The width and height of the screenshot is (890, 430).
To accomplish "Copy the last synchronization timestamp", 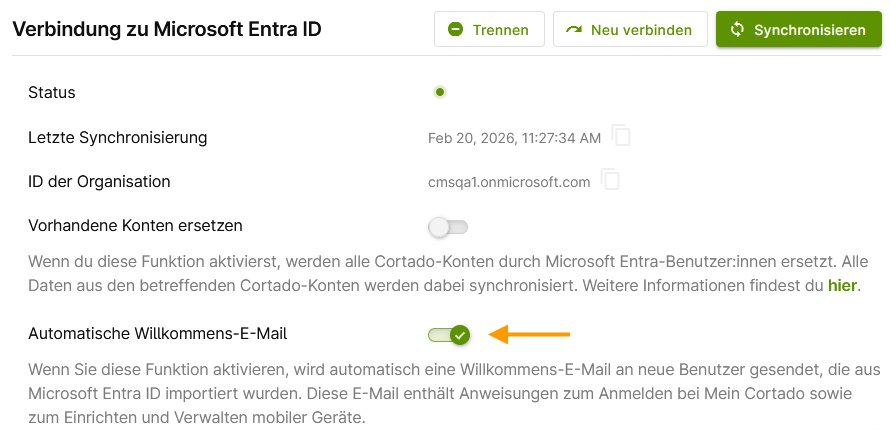I will click(x=621, y=136).
